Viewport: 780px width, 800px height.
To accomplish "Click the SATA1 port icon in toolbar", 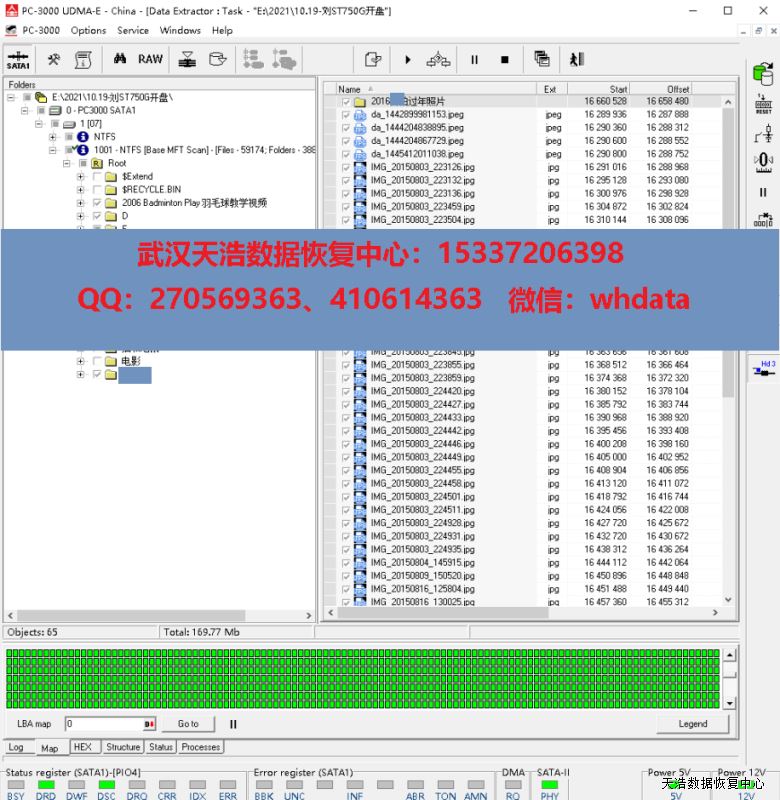I will (18, 59).
